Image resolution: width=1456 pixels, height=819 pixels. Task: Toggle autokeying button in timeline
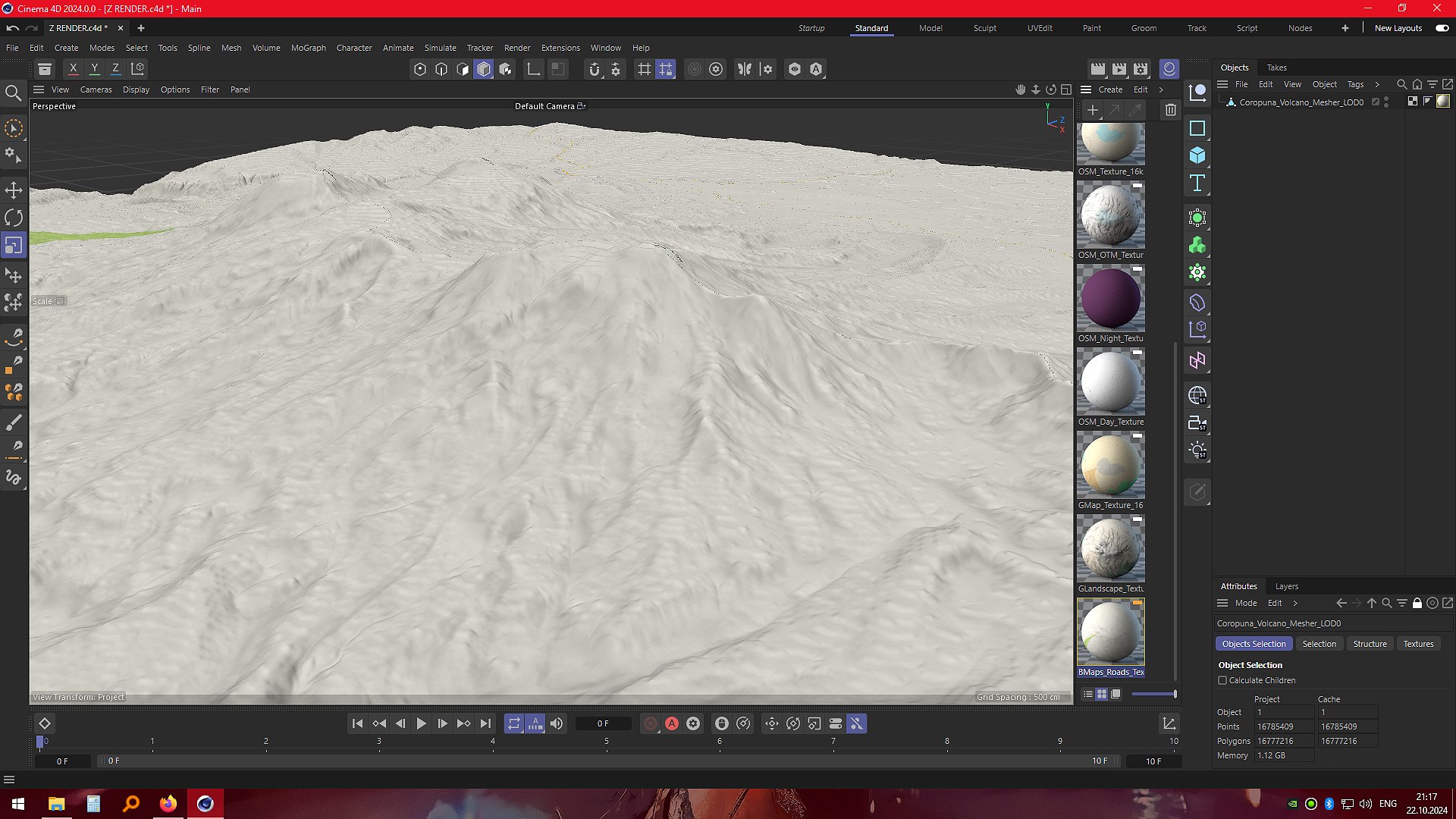point(672,723)
